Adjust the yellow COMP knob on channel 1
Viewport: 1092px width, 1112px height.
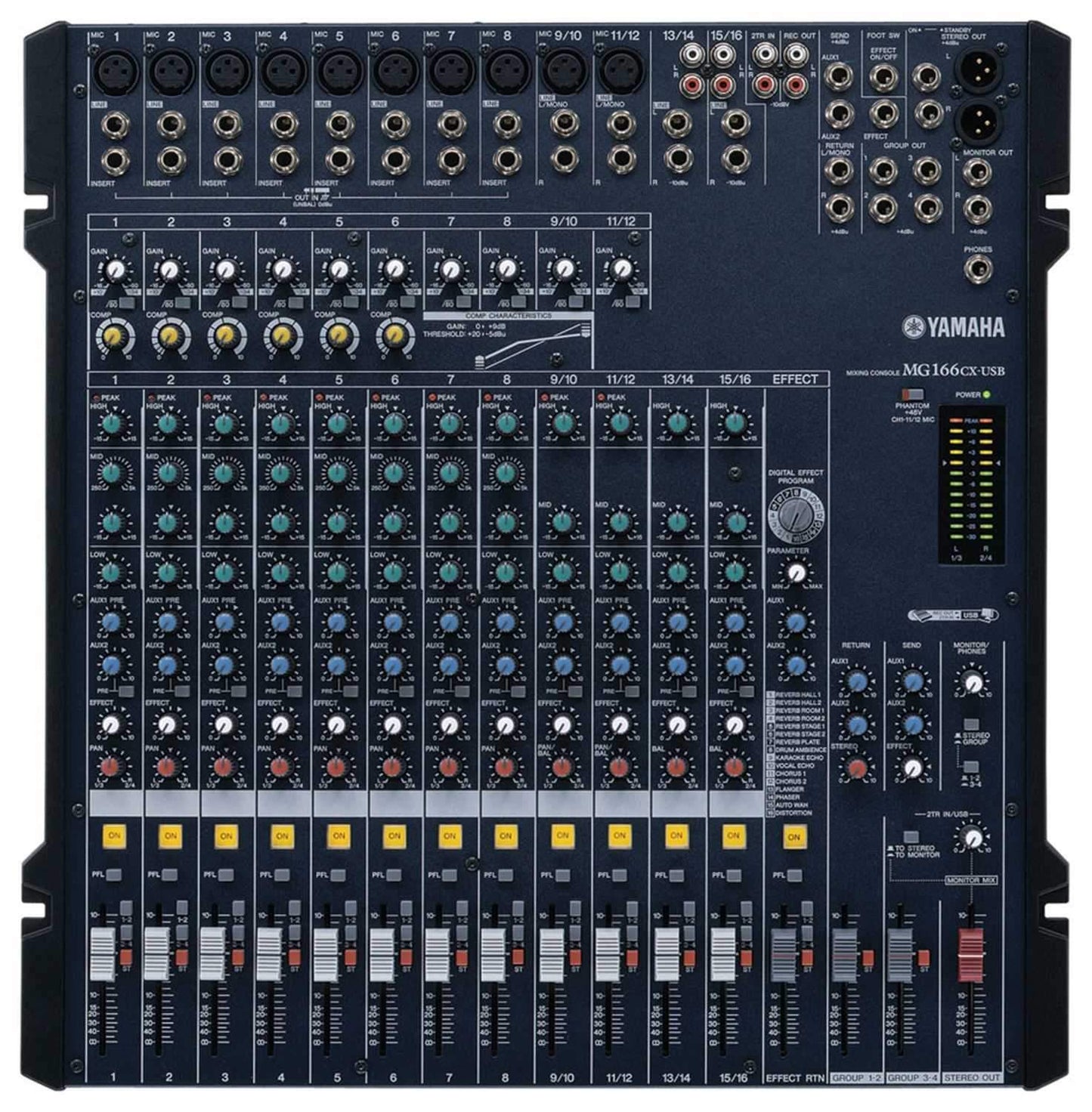(113, 336)
